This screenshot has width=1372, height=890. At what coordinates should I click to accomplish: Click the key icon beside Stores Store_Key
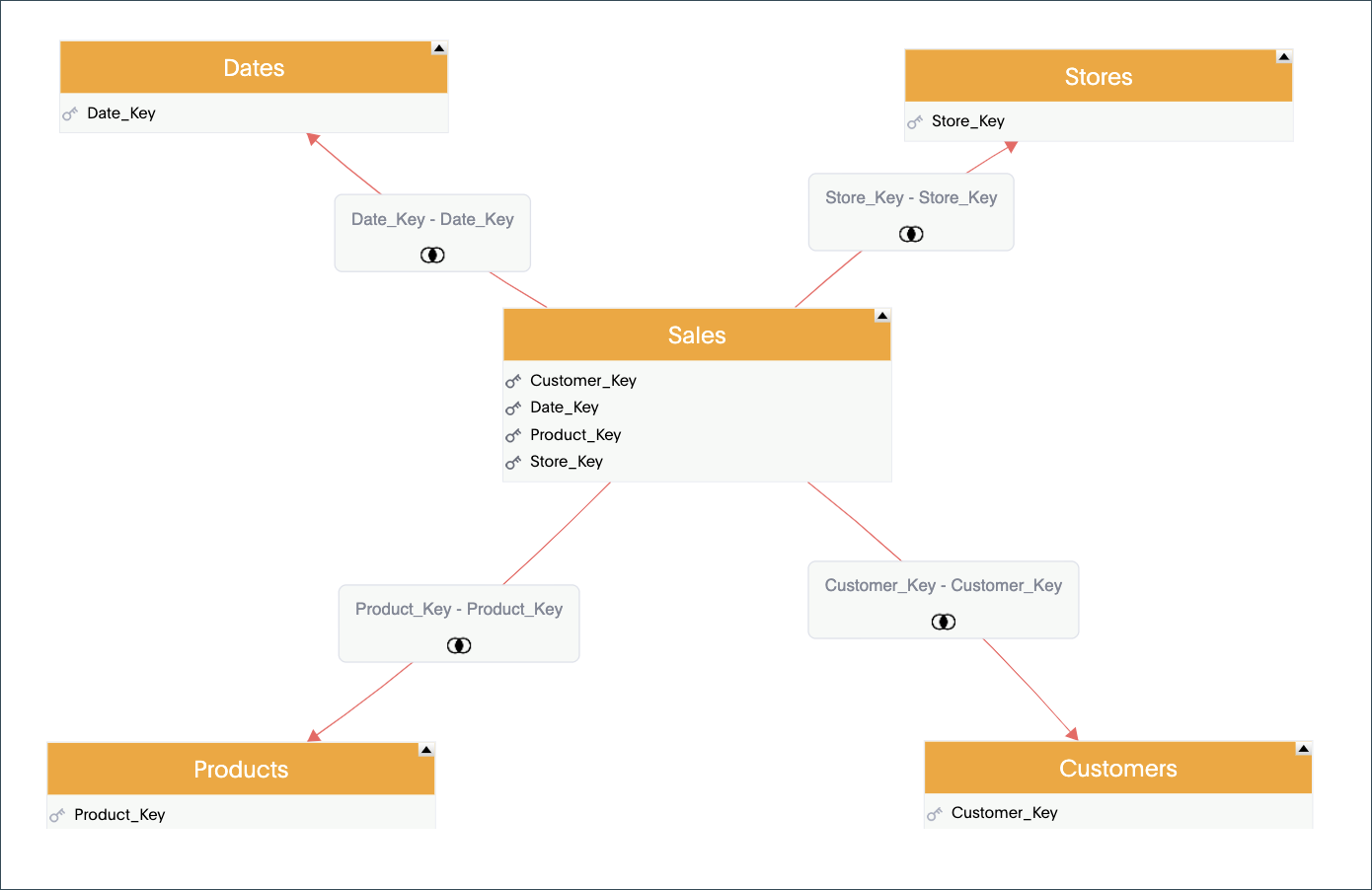(915, 122)
